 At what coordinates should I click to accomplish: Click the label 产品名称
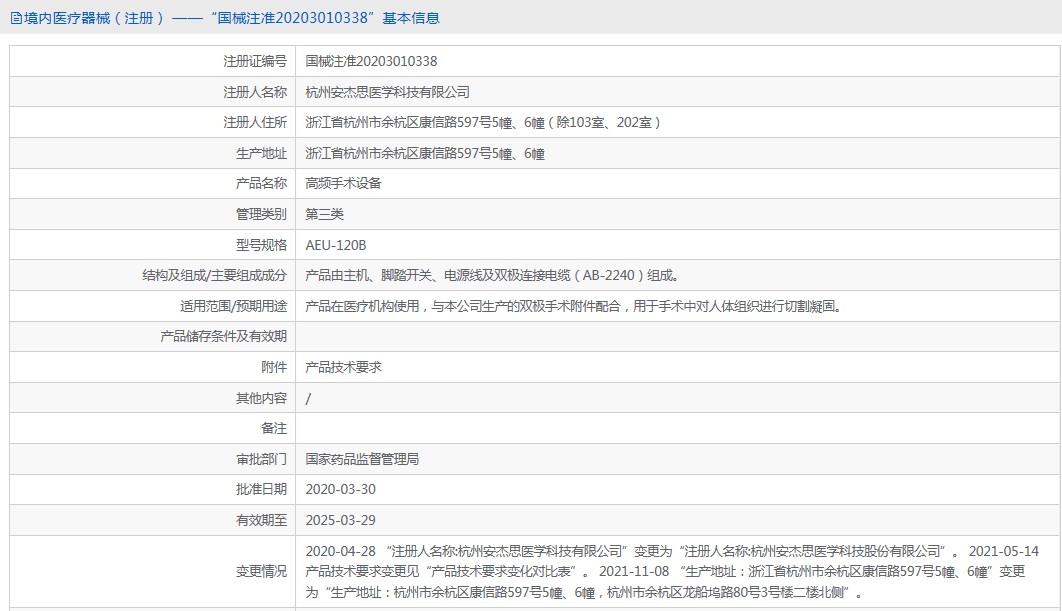(x=261, y=184)
